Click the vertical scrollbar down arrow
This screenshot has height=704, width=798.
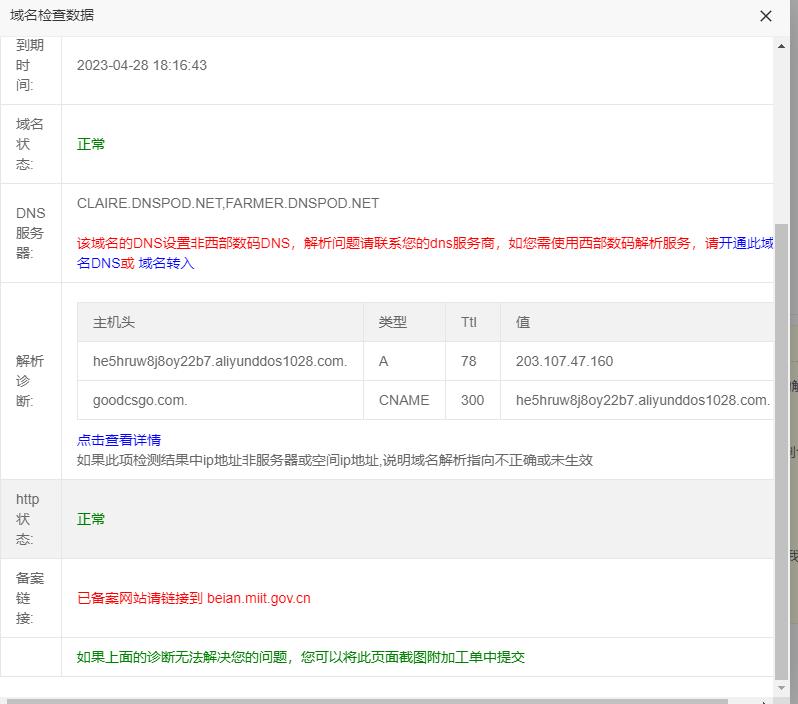tap(782, 688)
